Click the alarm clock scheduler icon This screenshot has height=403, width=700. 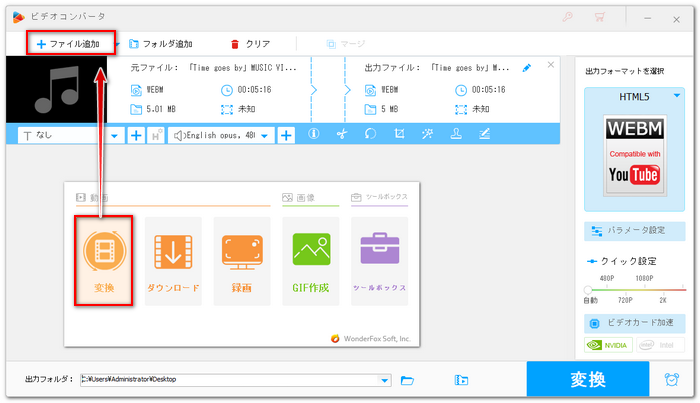(671, 380)
